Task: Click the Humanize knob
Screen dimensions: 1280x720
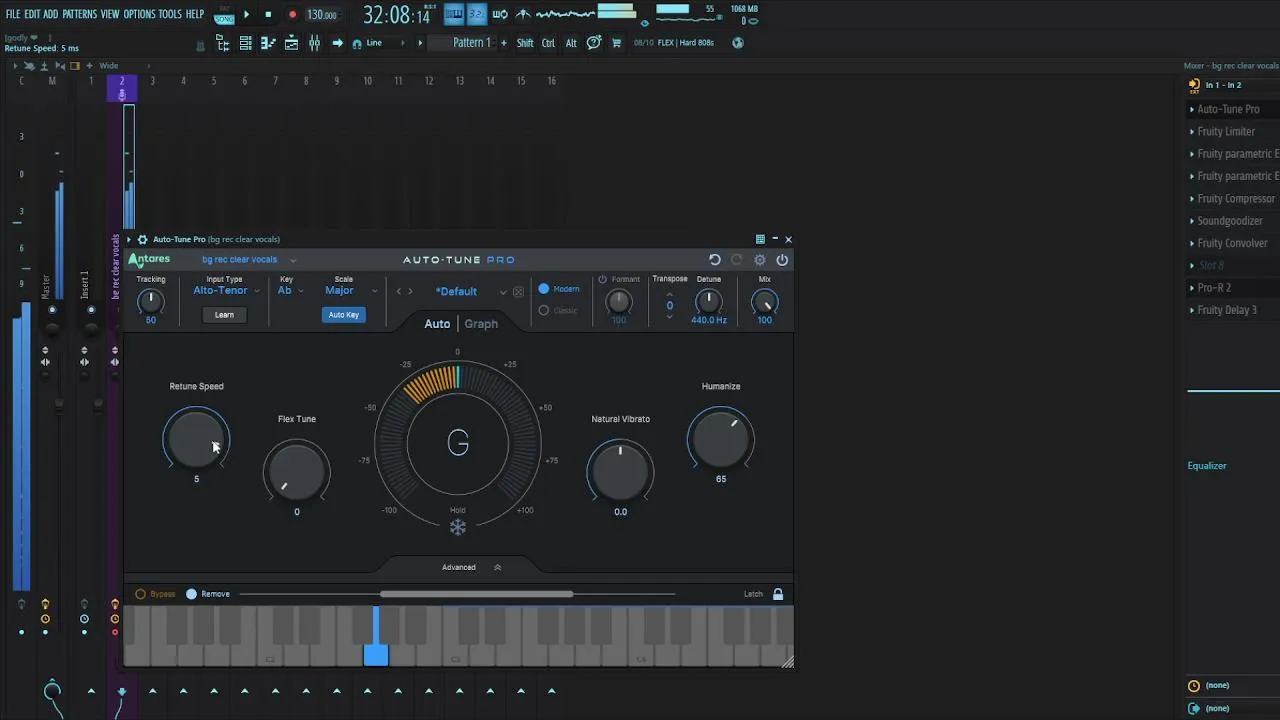Action: (x=721, y=438)
